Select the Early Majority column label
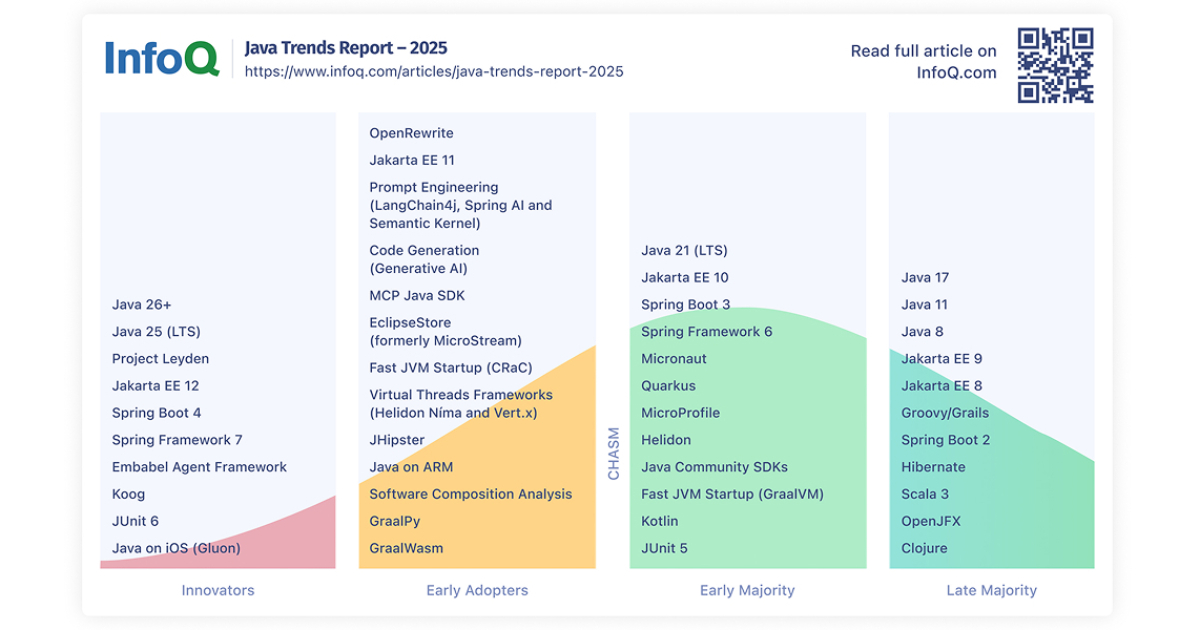1200x630 pixels. (x=747, y=590)
